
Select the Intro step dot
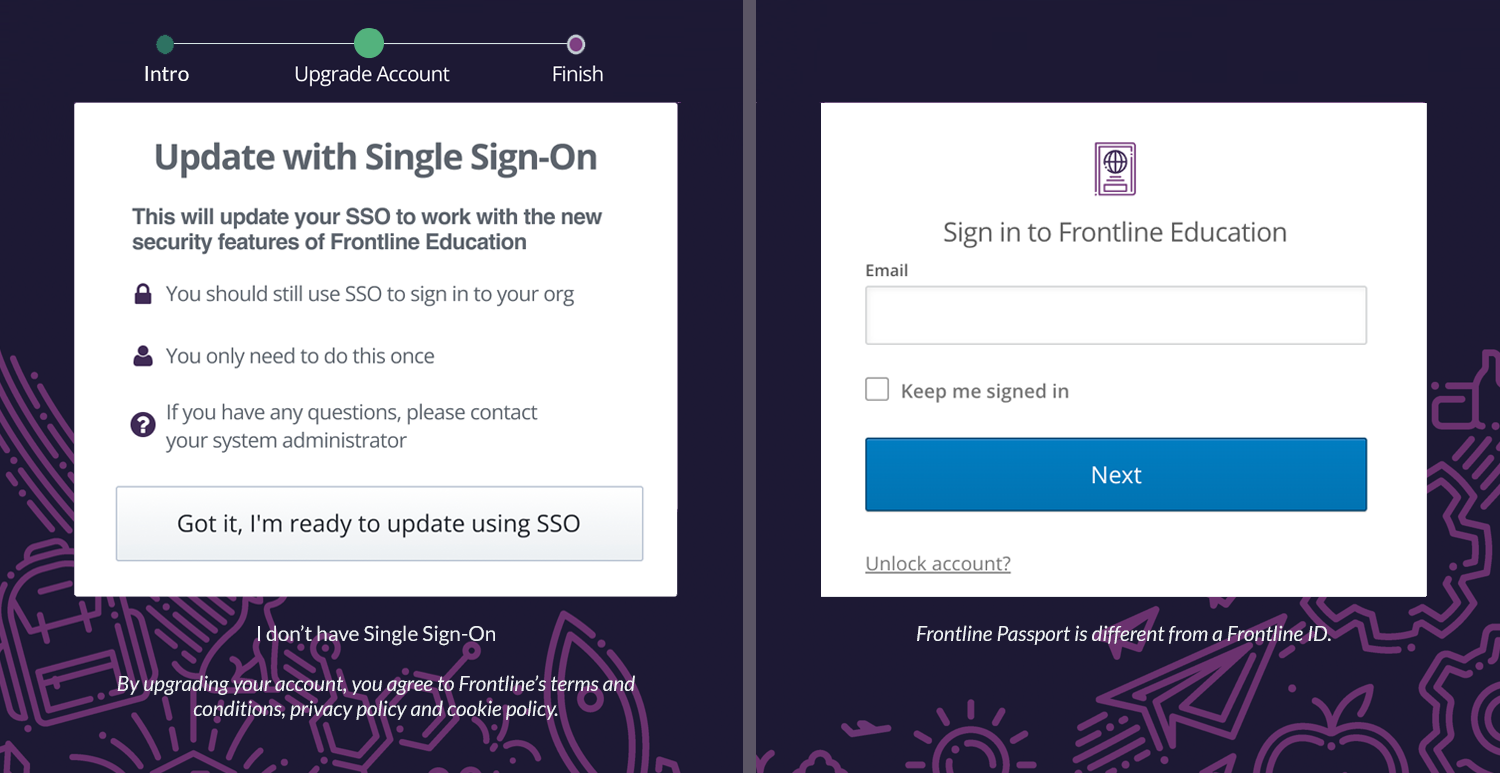coord(166,44)
